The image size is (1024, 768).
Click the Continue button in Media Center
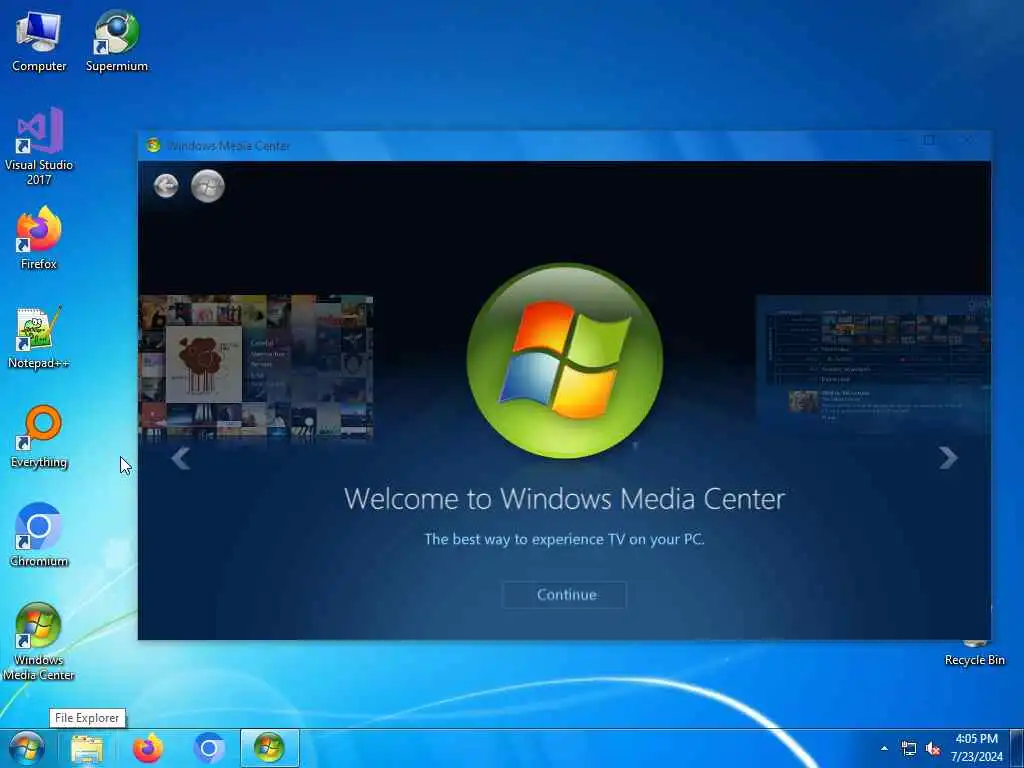(x=564, y=595)
